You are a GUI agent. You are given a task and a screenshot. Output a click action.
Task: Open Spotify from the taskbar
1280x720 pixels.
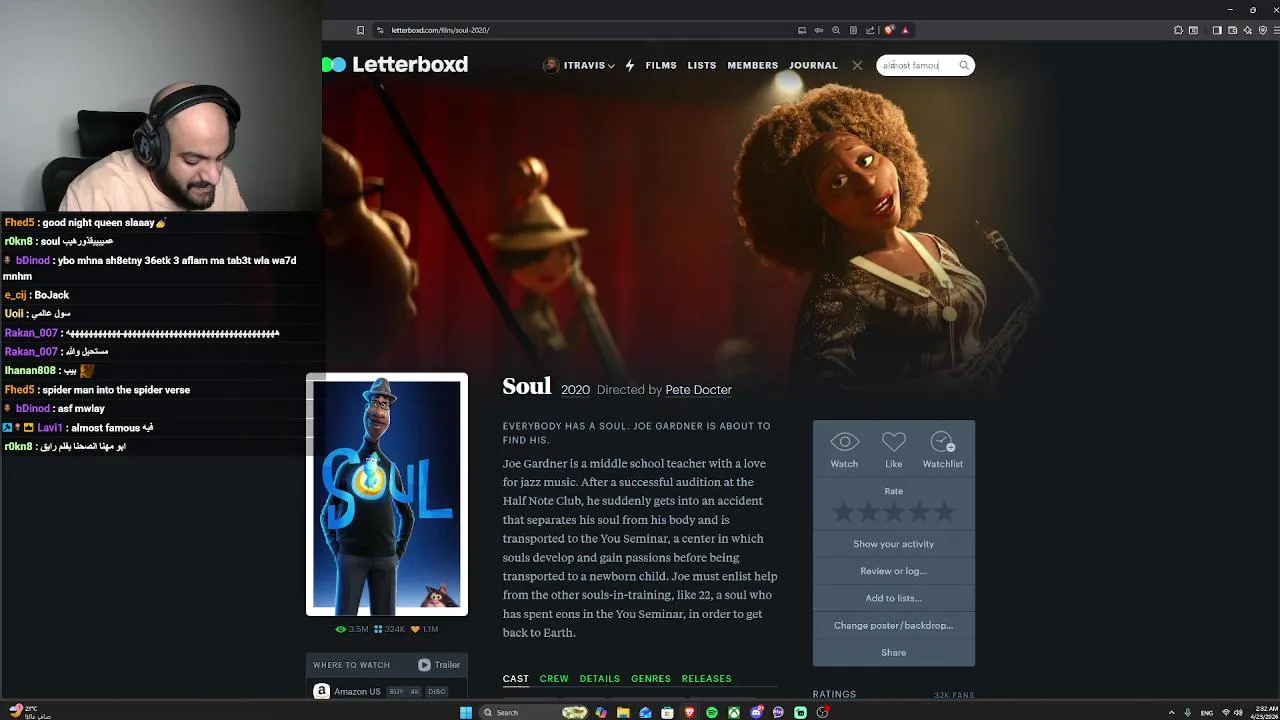(712, 712)
